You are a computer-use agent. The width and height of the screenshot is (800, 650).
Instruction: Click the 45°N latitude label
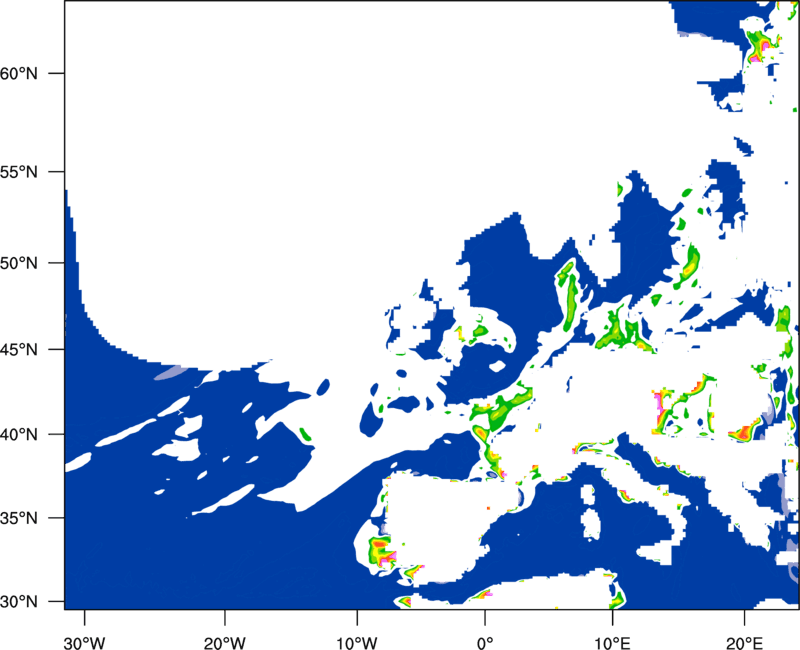[19, 349]
